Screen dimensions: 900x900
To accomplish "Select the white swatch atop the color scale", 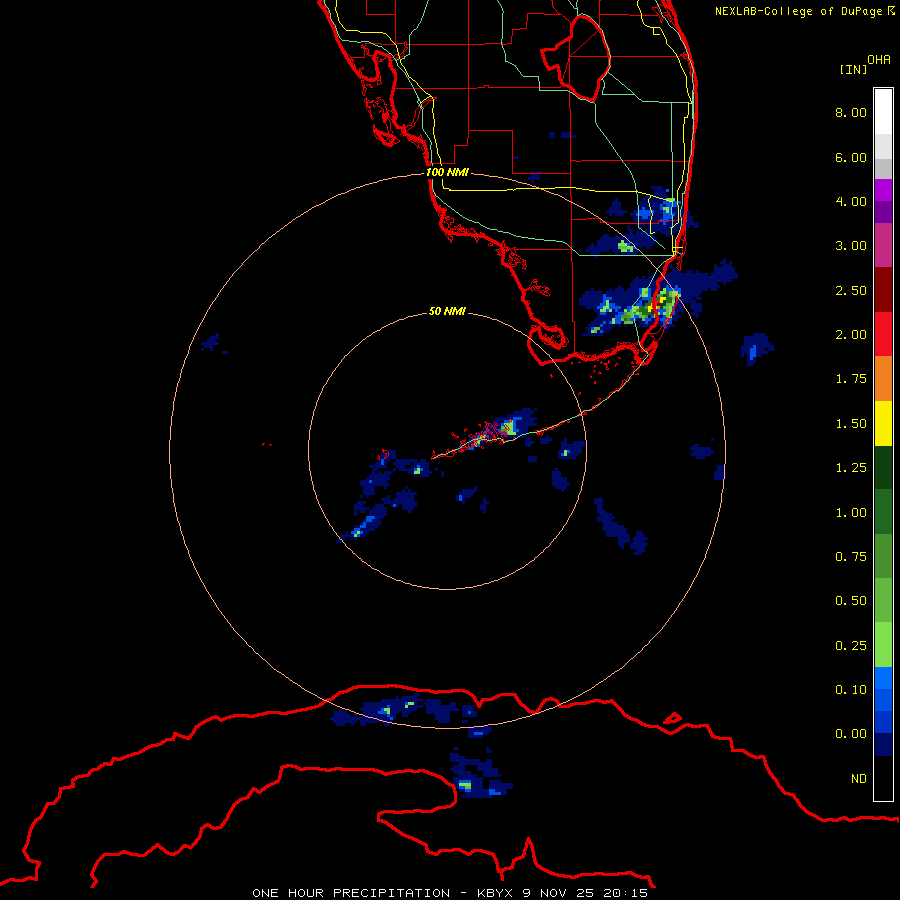I will 883,111.
